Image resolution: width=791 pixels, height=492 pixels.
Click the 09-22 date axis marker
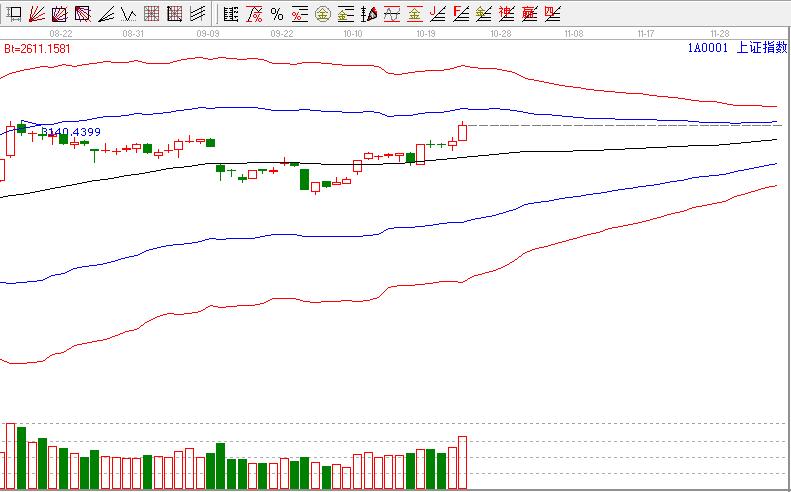(x=282, y=33)
